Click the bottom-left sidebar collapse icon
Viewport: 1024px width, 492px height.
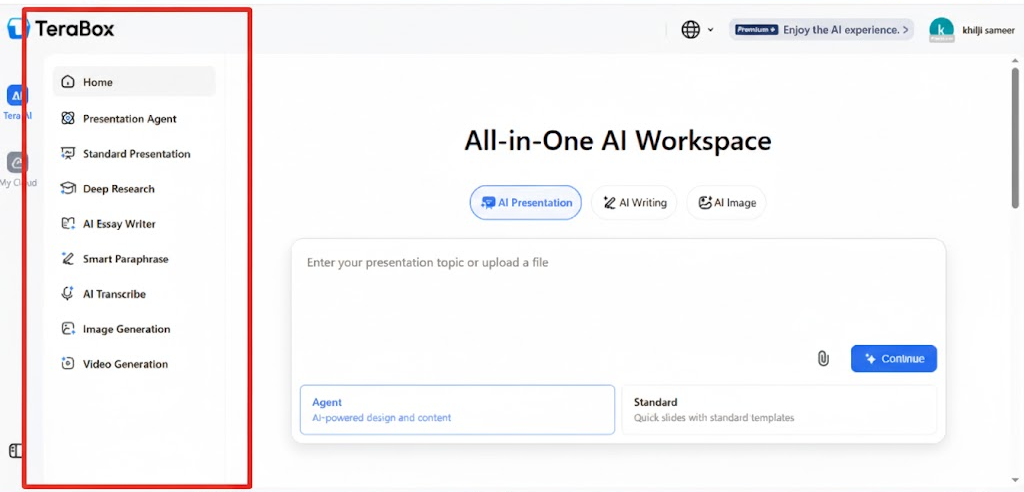click(16, 451)
